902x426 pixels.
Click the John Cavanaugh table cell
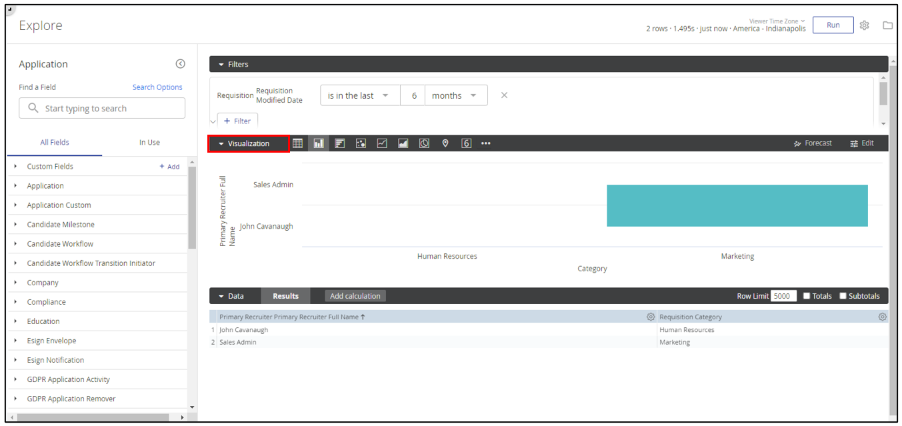(x=243, y=330)
